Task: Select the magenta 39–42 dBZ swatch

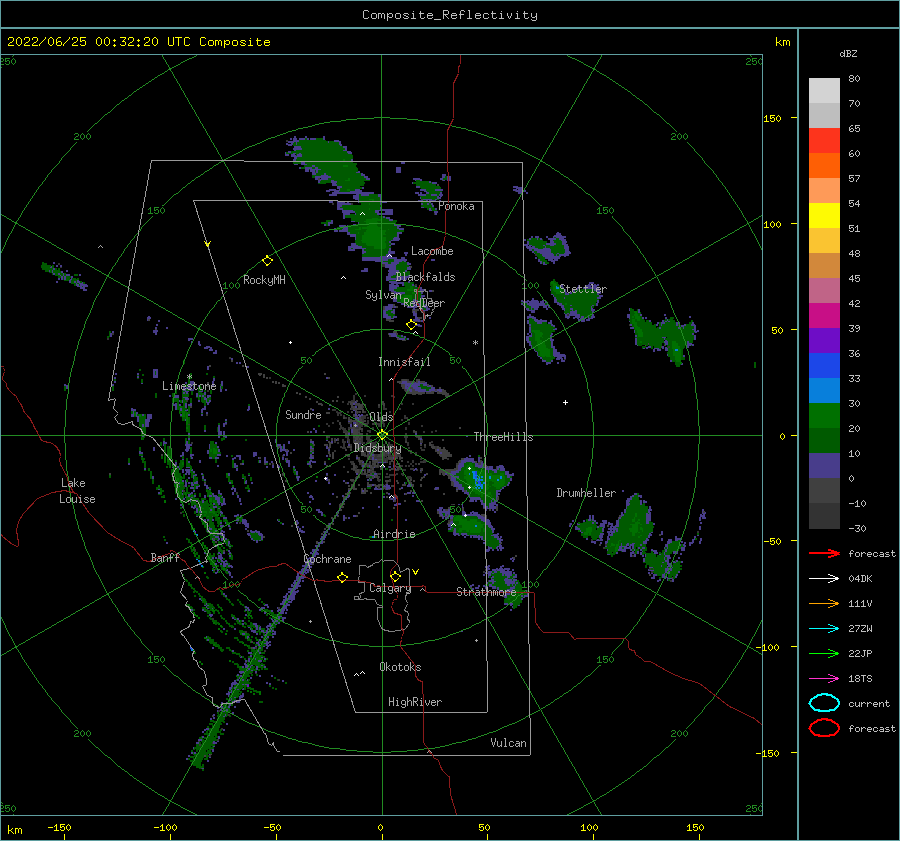Action: tap(824, 316)
